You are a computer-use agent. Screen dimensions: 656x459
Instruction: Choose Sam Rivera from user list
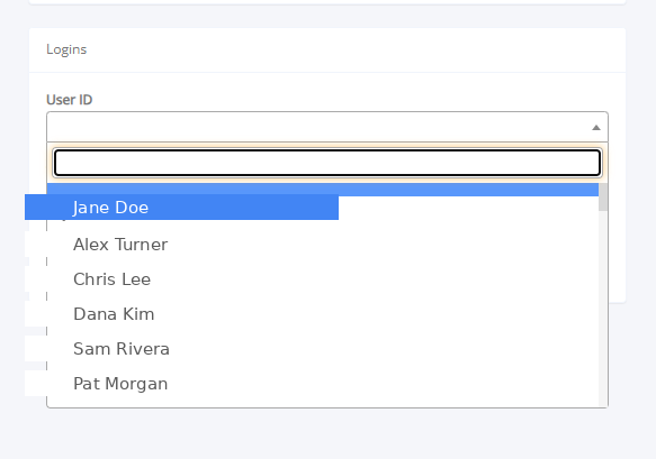tap(121, 349)
